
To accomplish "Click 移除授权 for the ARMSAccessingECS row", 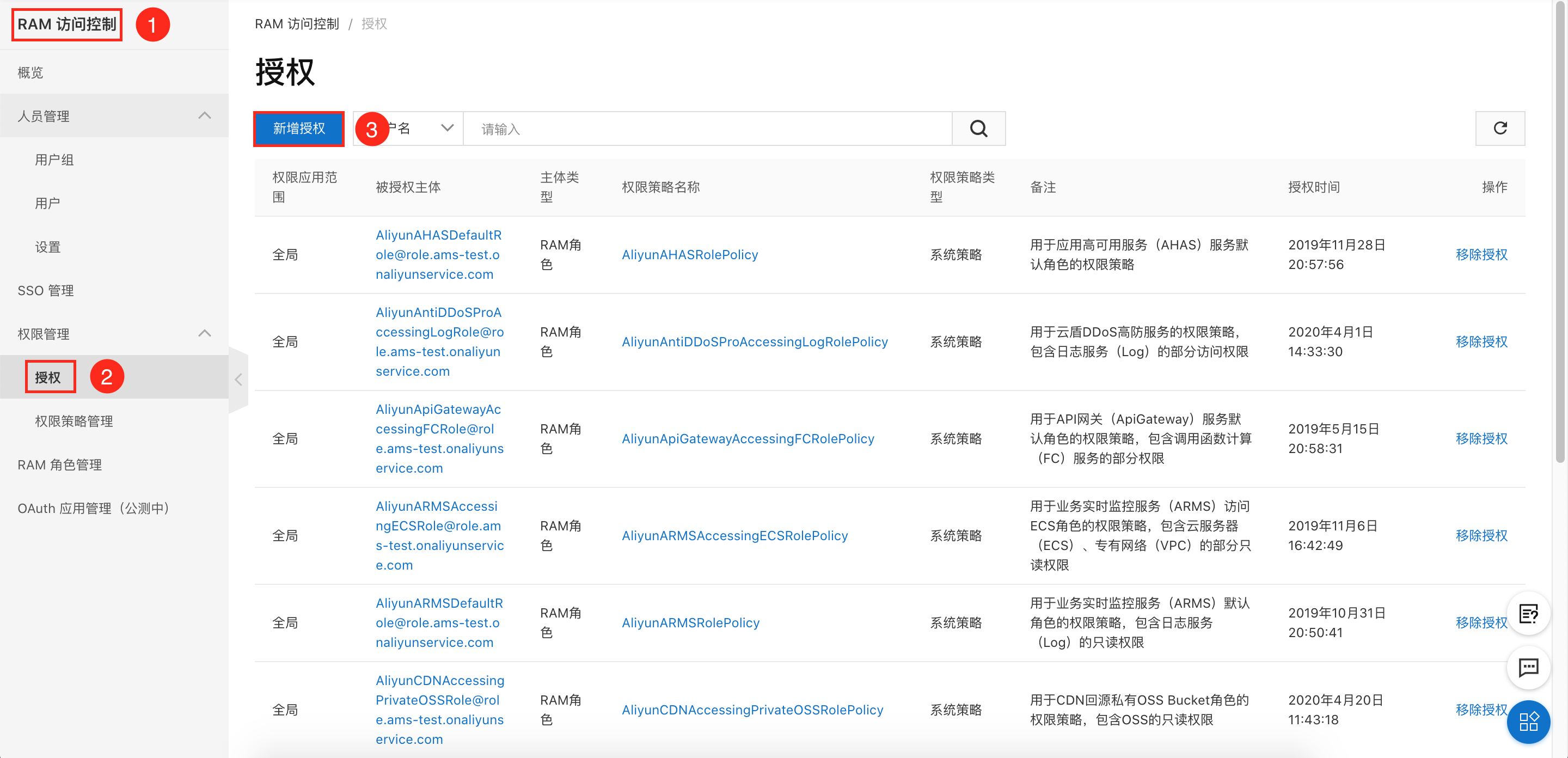I will pyautogui.click(x=1481, y=535).
